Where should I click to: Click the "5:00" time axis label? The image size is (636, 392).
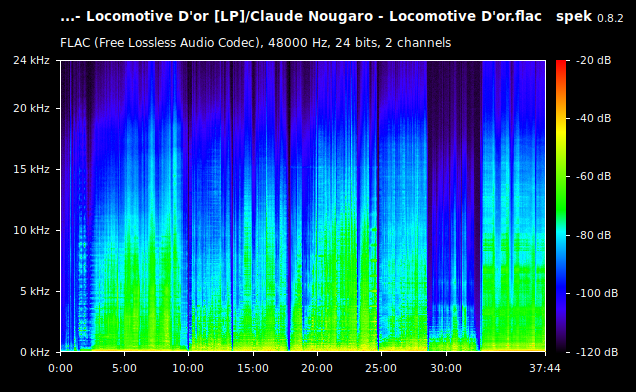pos(124,368)
